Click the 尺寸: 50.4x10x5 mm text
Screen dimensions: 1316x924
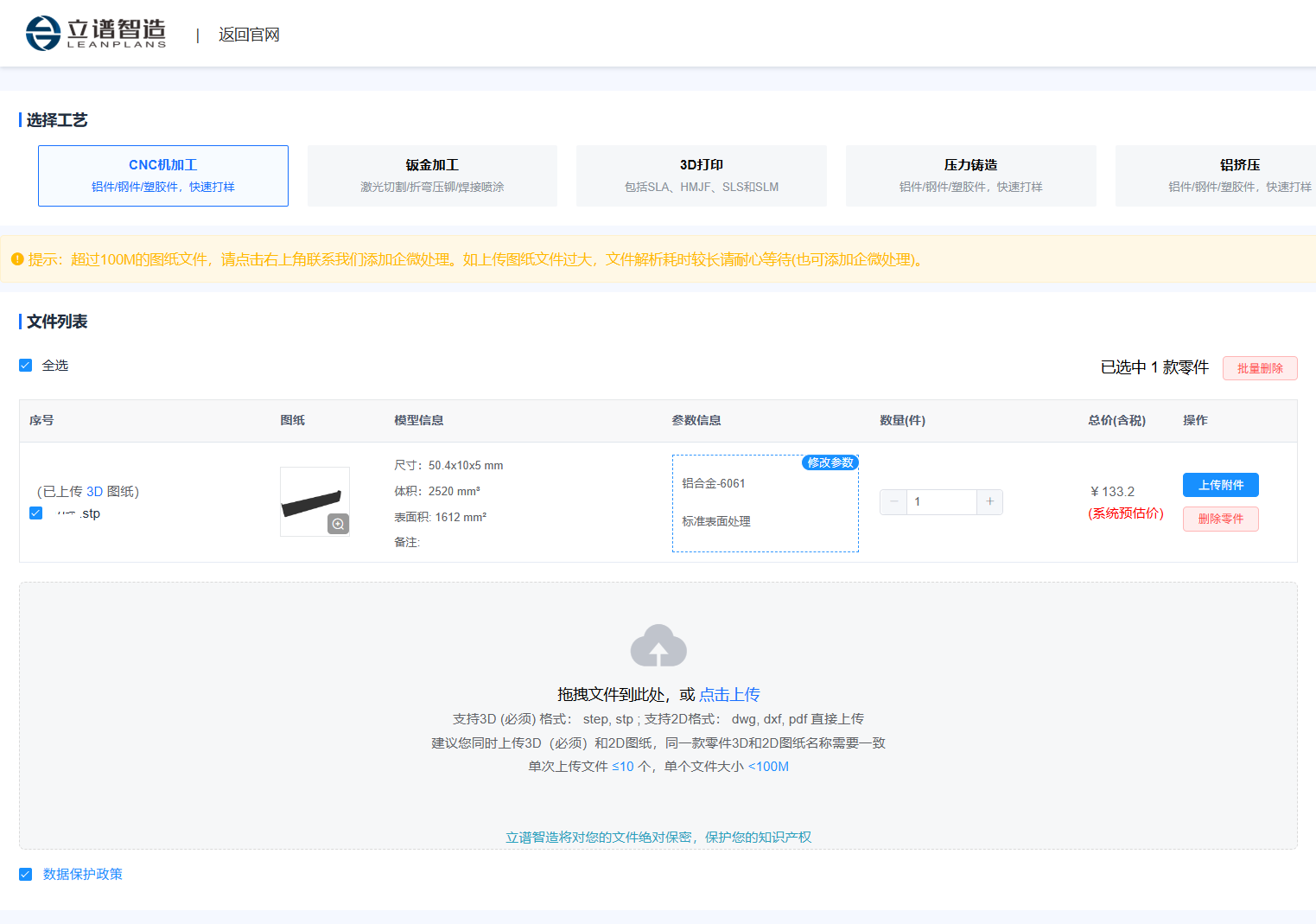click(x=448, y=465)
